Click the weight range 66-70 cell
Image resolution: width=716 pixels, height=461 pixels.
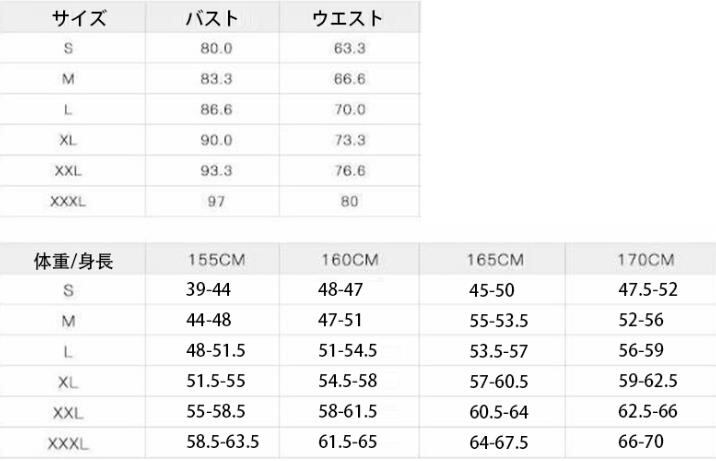point(641,440)
